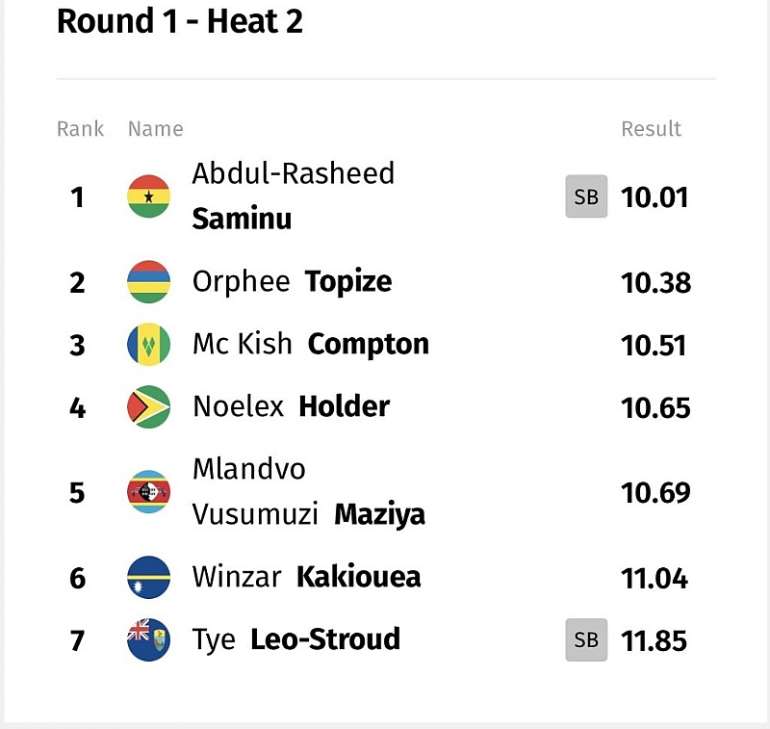Open athlete Abdul-Rasheed Saminu's name
Image resolution: width=770 pixels, height=729 pixels.
tap(293, 196)
